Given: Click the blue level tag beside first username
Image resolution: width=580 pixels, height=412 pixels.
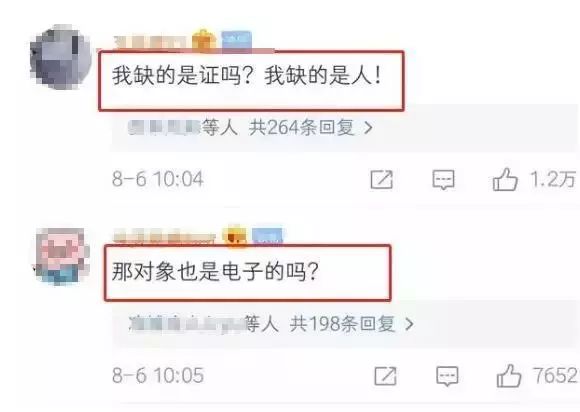Looking at the screenshot, I should (237, 40).
